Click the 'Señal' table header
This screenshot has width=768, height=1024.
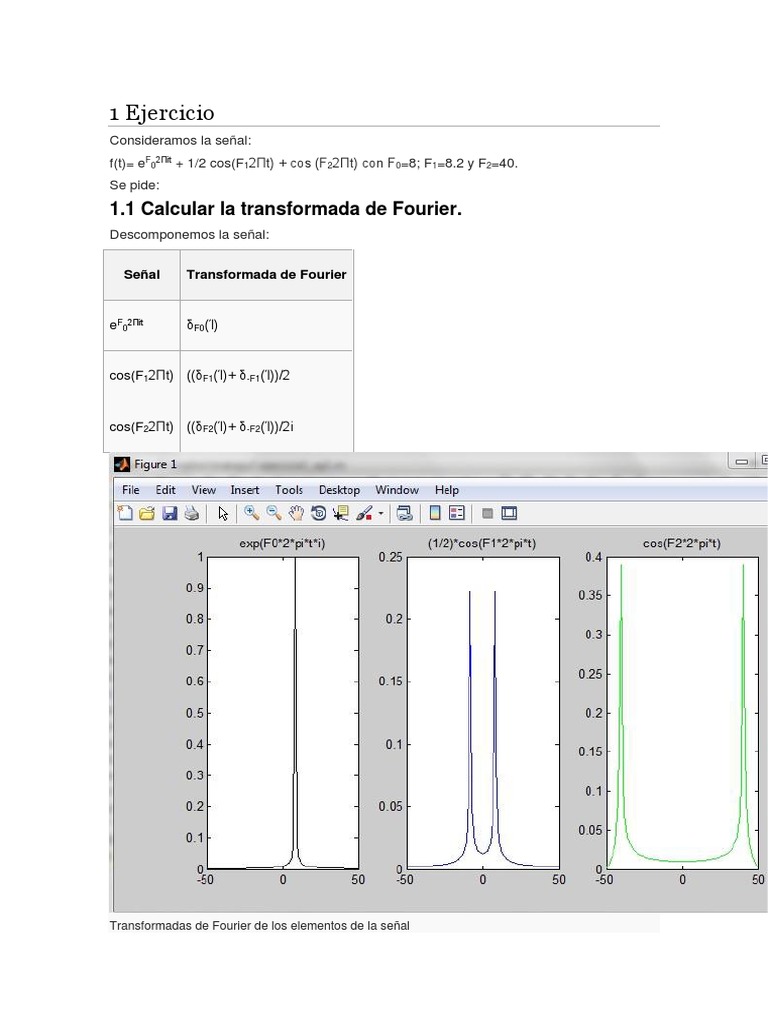pyautogui.click(x=142, y=275)
